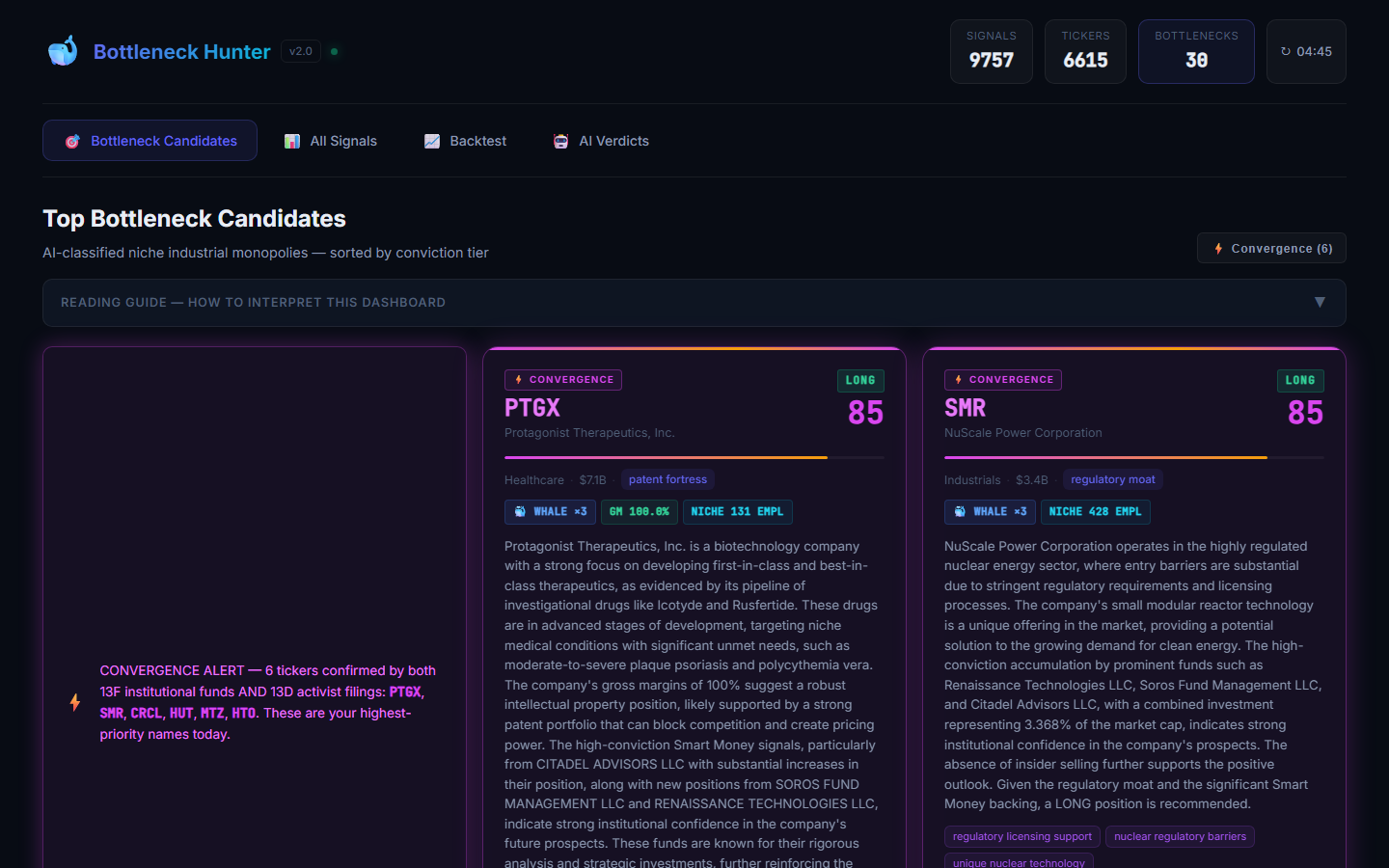This screenshot has height=868, width=1389.
Task: Click the regulatory moat tag
Action: pyautogui.click(x=1113, y=479)
